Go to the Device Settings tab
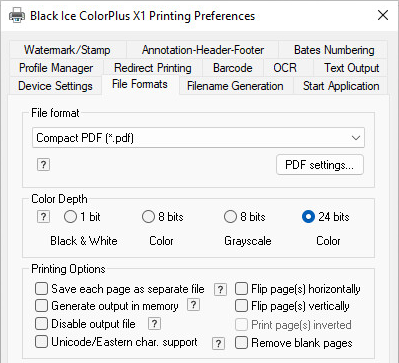 55,86
